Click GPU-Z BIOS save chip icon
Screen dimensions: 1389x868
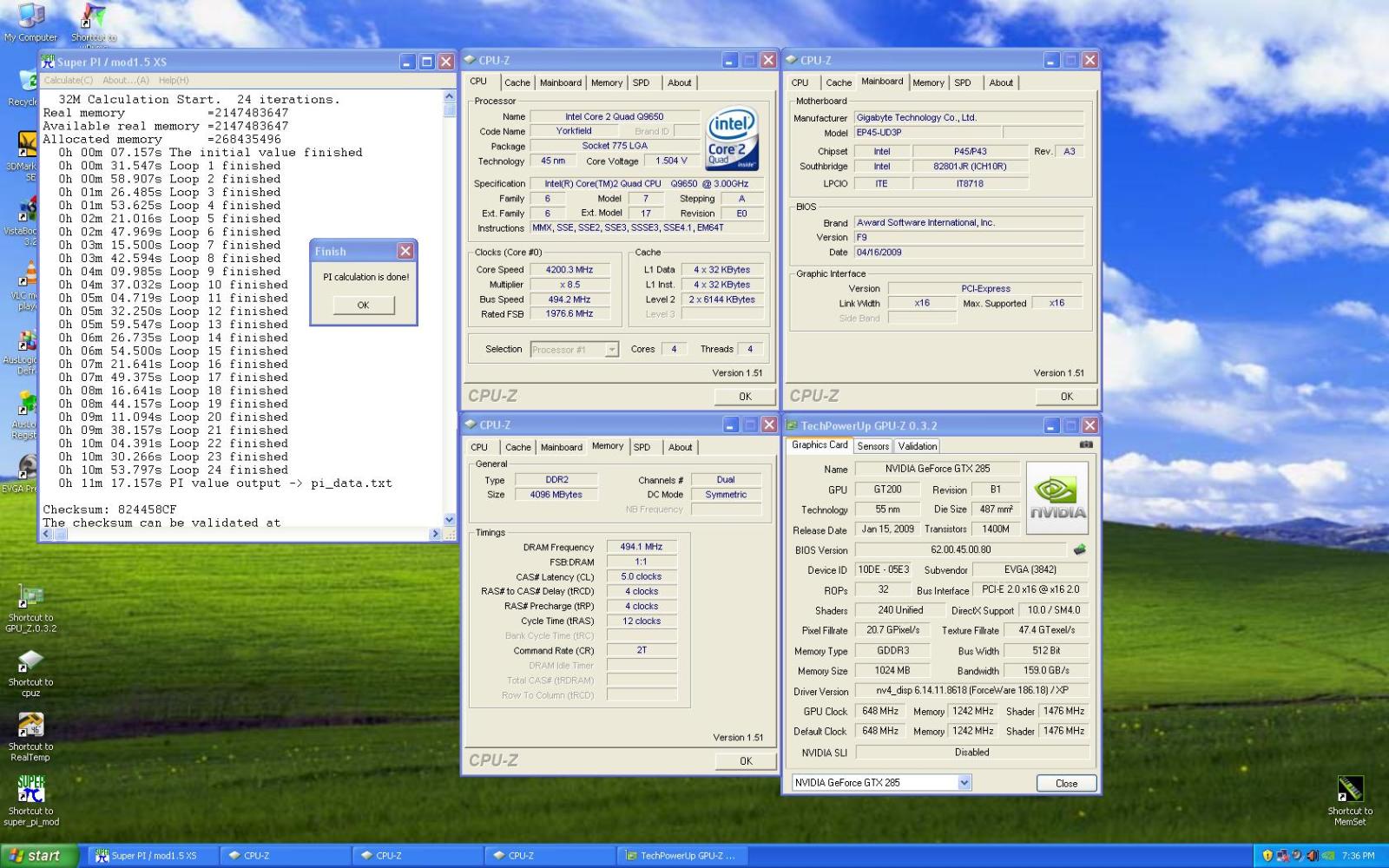[x=1080, y=549]
